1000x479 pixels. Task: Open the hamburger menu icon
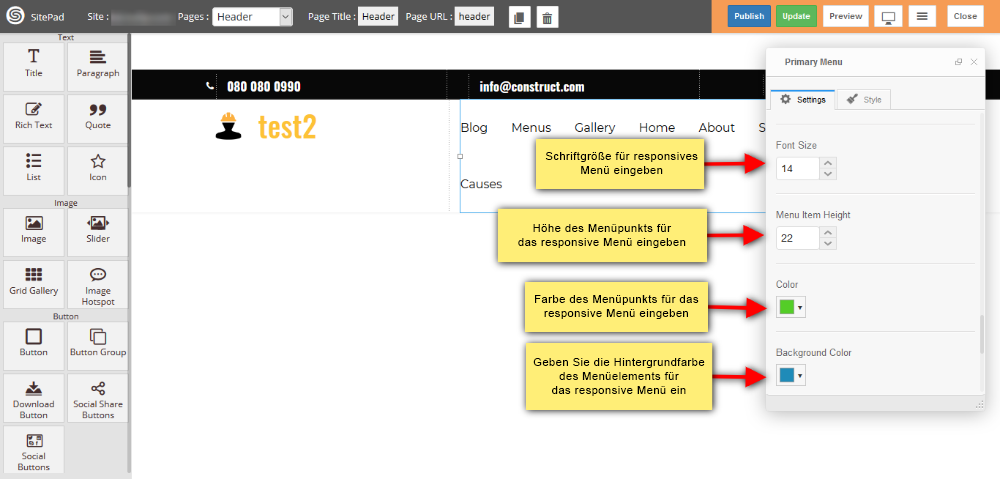tap(922, 17)
